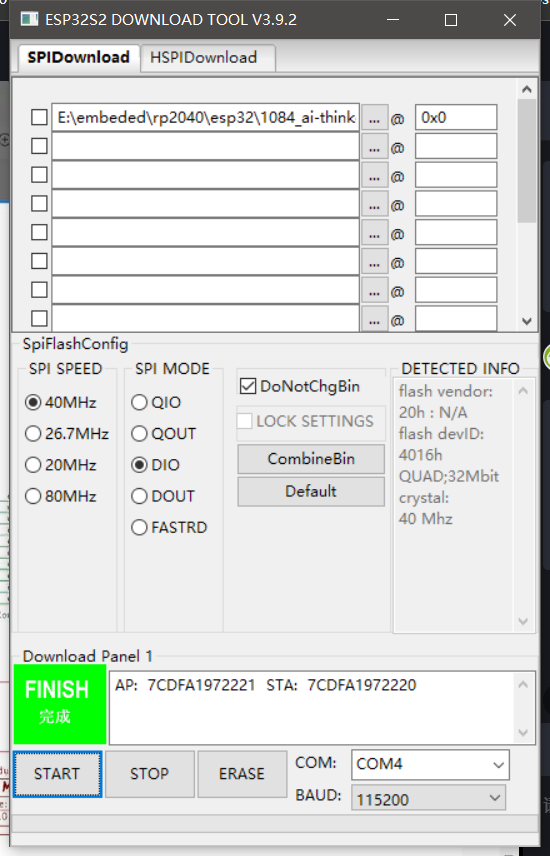Viewport: 550px width, 856px height.
Task: Click the START button
Action: click(57, 774)
